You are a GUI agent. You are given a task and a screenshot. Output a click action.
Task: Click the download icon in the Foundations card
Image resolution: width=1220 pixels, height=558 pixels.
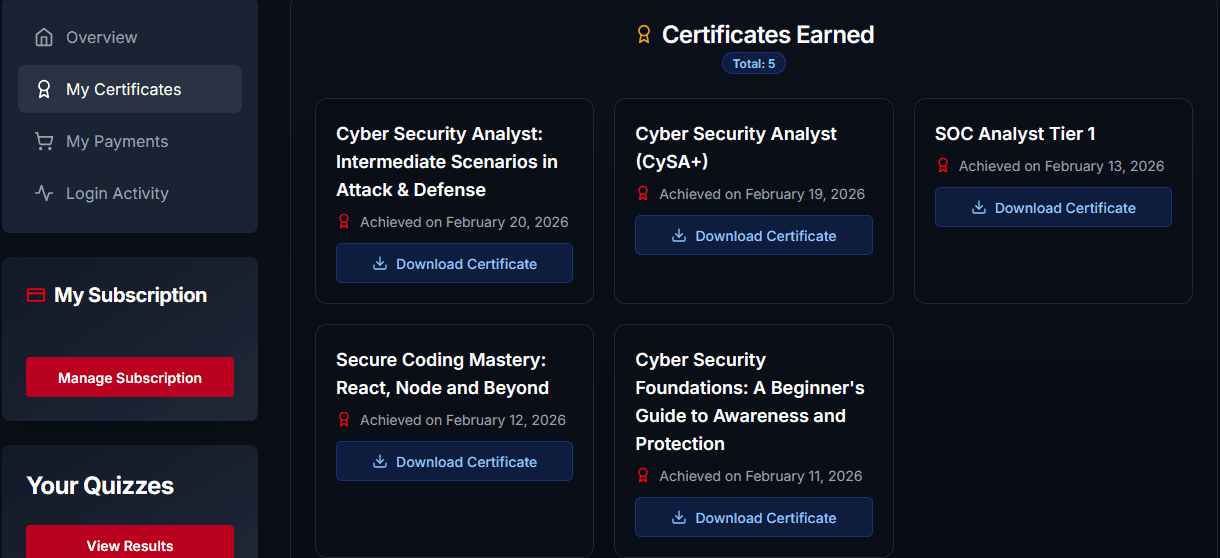pyautogui.click(x=678, y=518)
